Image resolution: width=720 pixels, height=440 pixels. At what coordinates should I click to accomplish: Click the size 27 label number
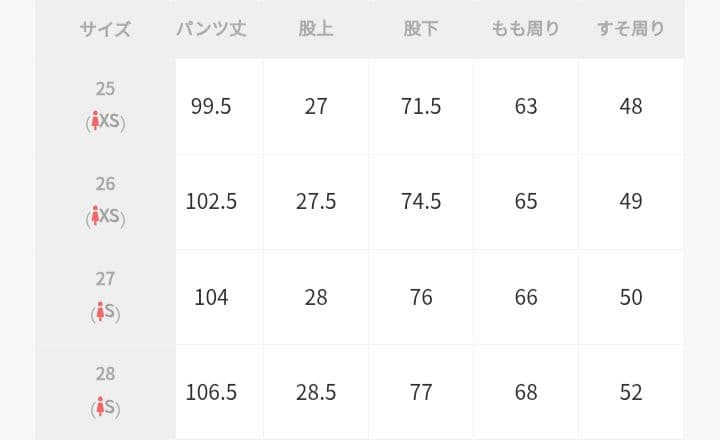coord(105,279)
